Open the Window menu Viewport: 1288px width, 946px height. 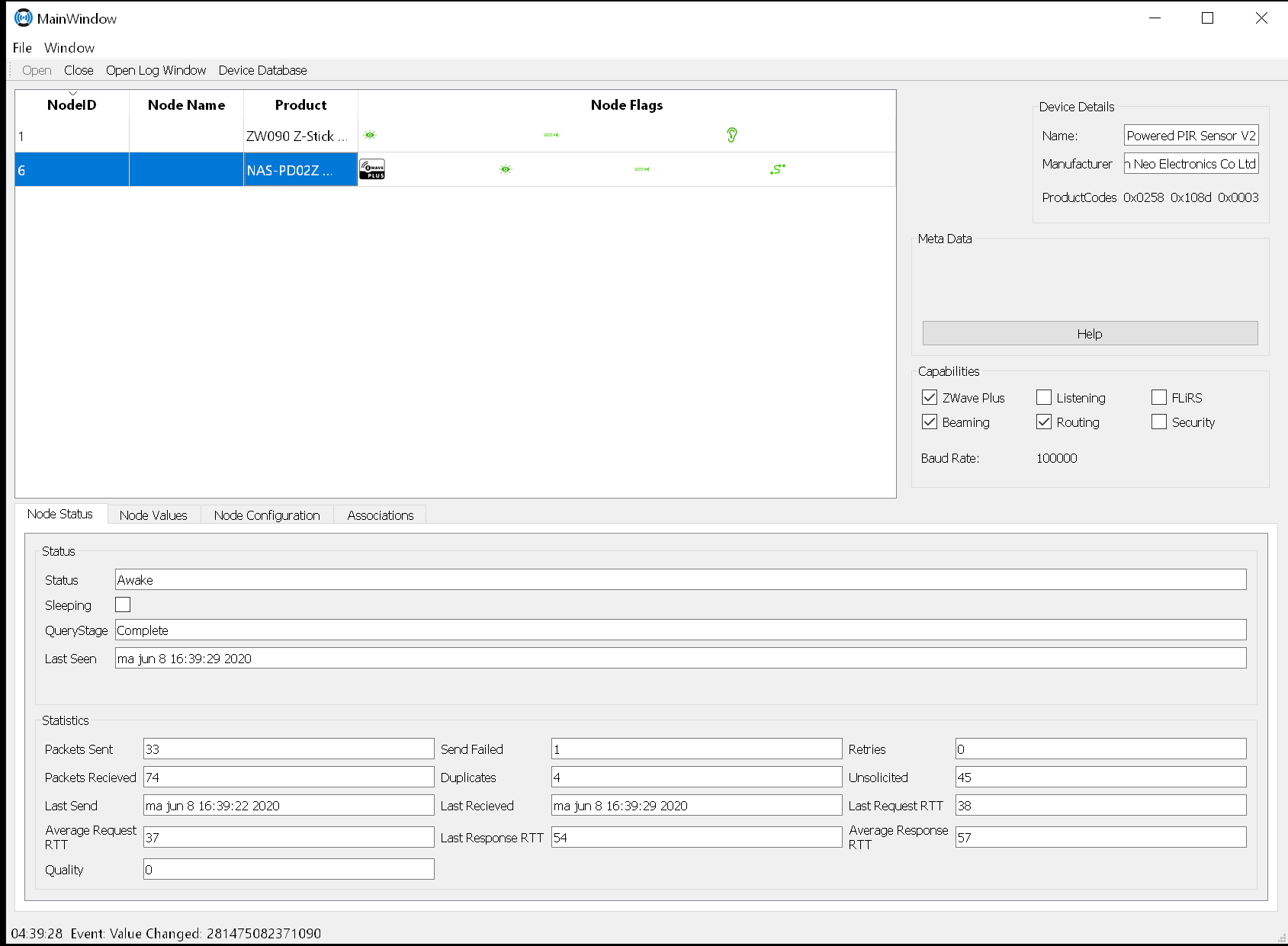pyautogui.click(x=69, y=47)
